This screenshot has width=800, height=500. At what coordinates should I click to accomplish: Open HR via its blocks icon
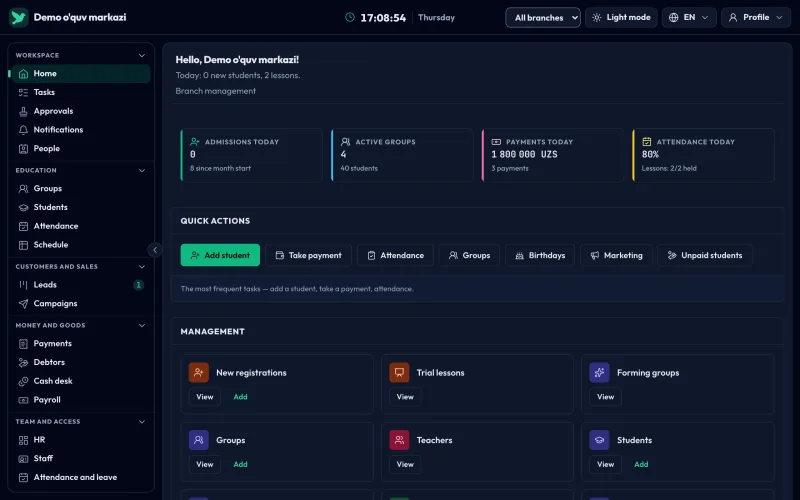tap(23, 440)
